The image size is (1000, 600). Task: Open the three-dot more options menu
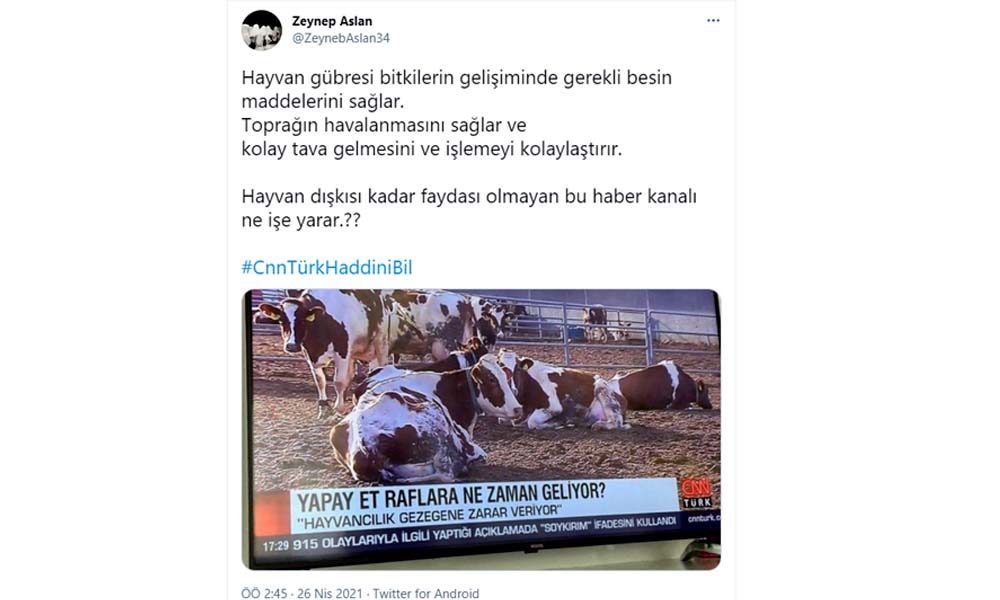coord(713,21)
